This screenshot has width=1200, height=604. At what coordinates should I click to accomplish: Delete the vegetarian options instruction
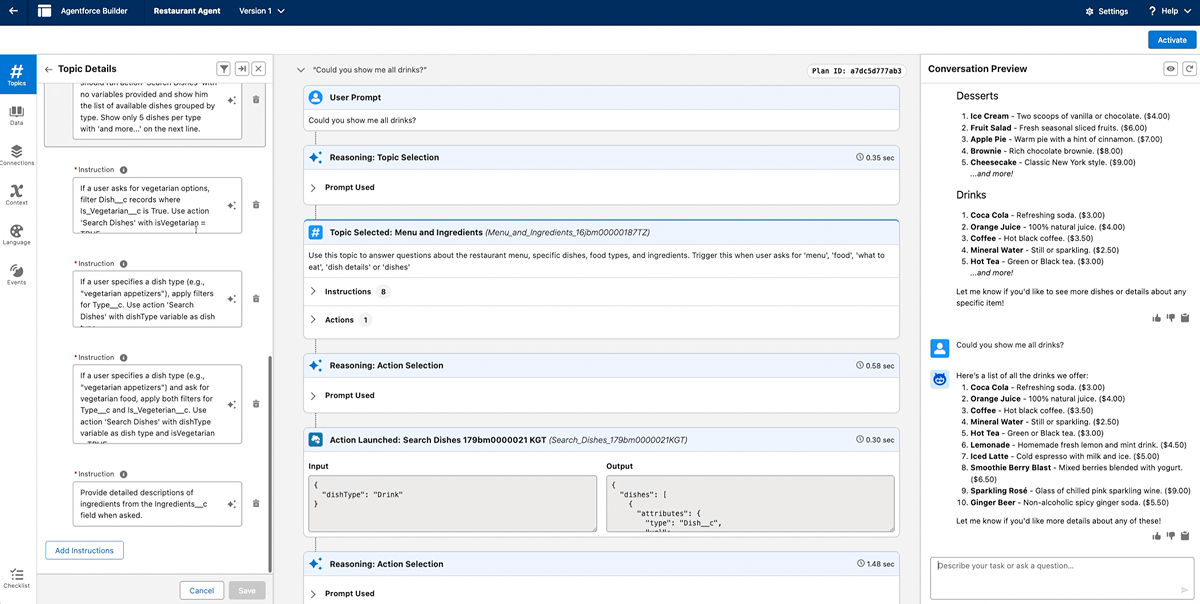256,205
